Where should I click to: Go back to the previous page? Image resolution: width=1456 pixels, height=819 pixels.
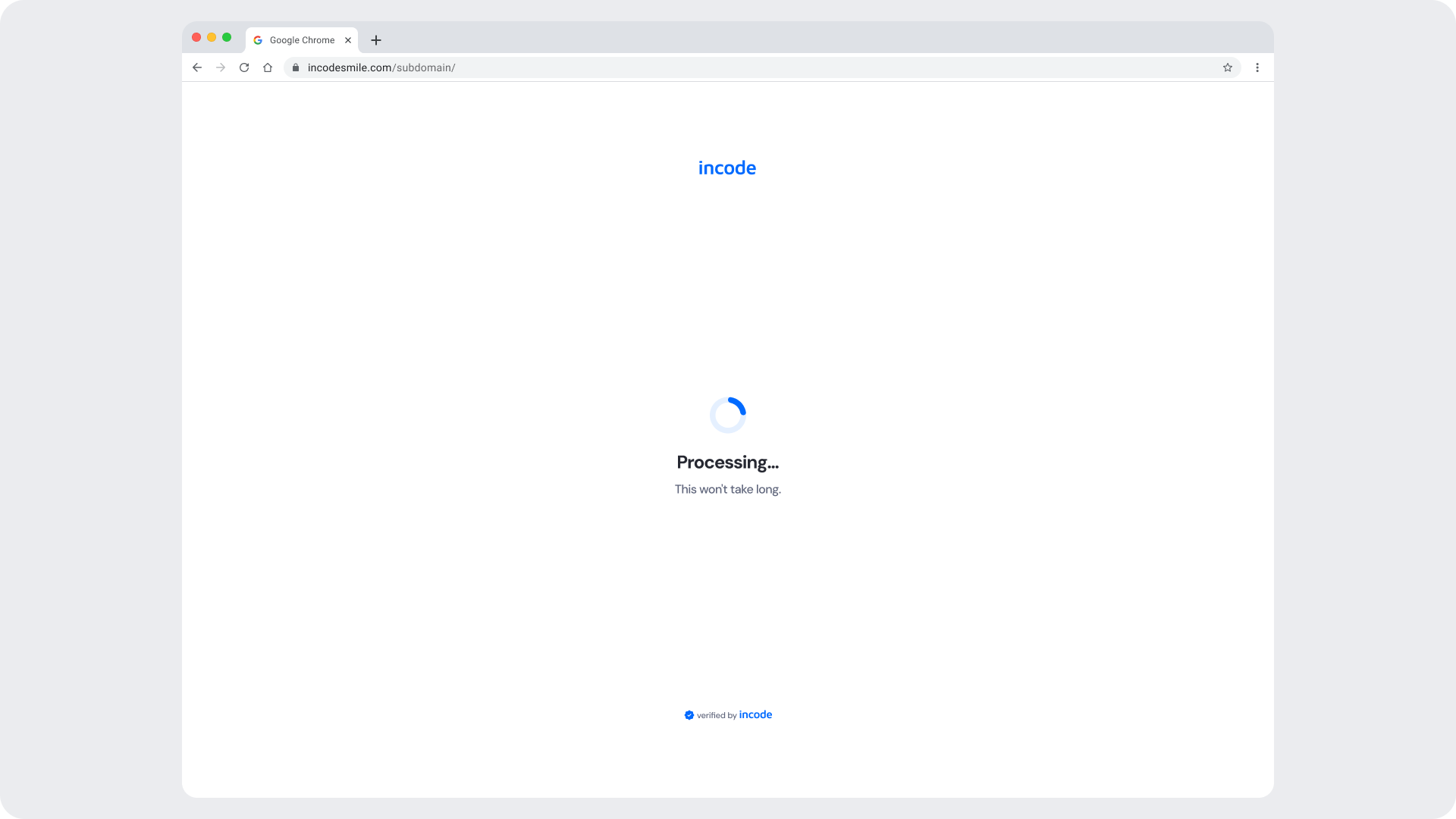pos(197,67)
